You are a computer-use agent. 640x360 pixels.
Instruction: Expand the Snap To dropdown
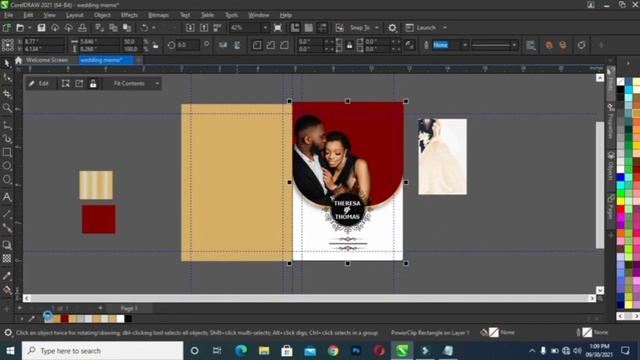point(377,28)
